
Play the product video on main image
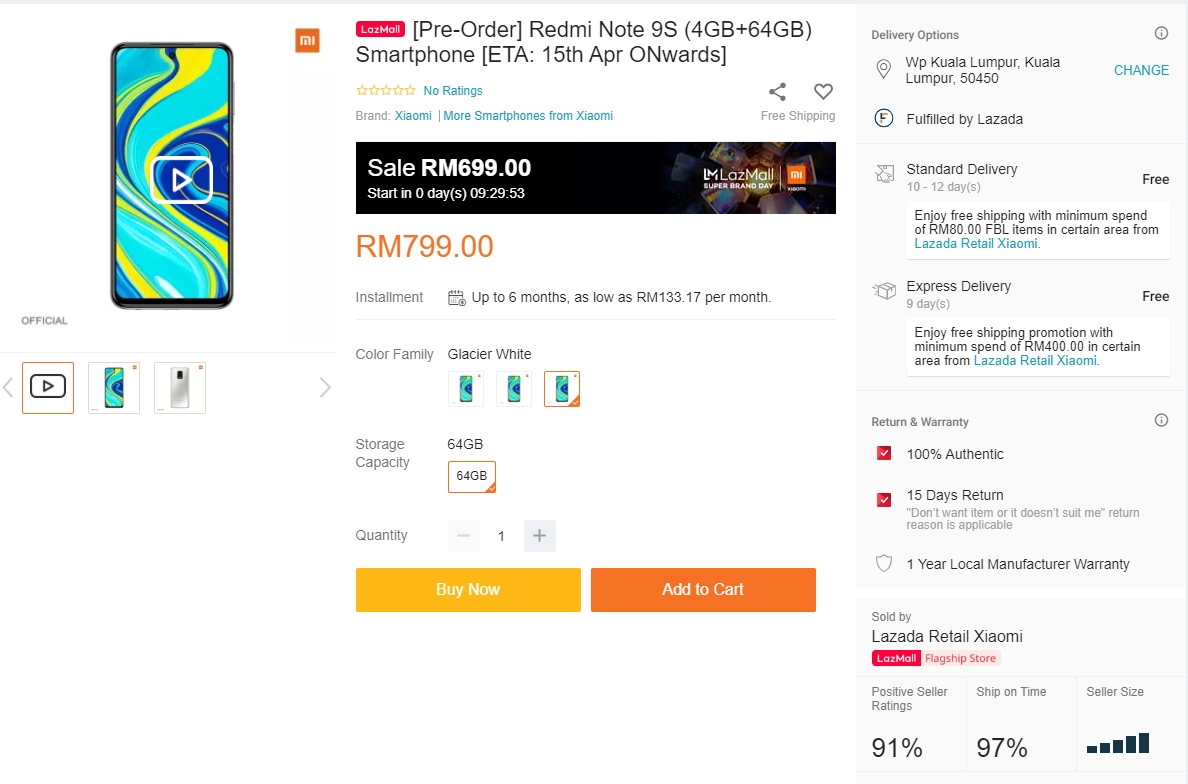[x=181, y=180]
